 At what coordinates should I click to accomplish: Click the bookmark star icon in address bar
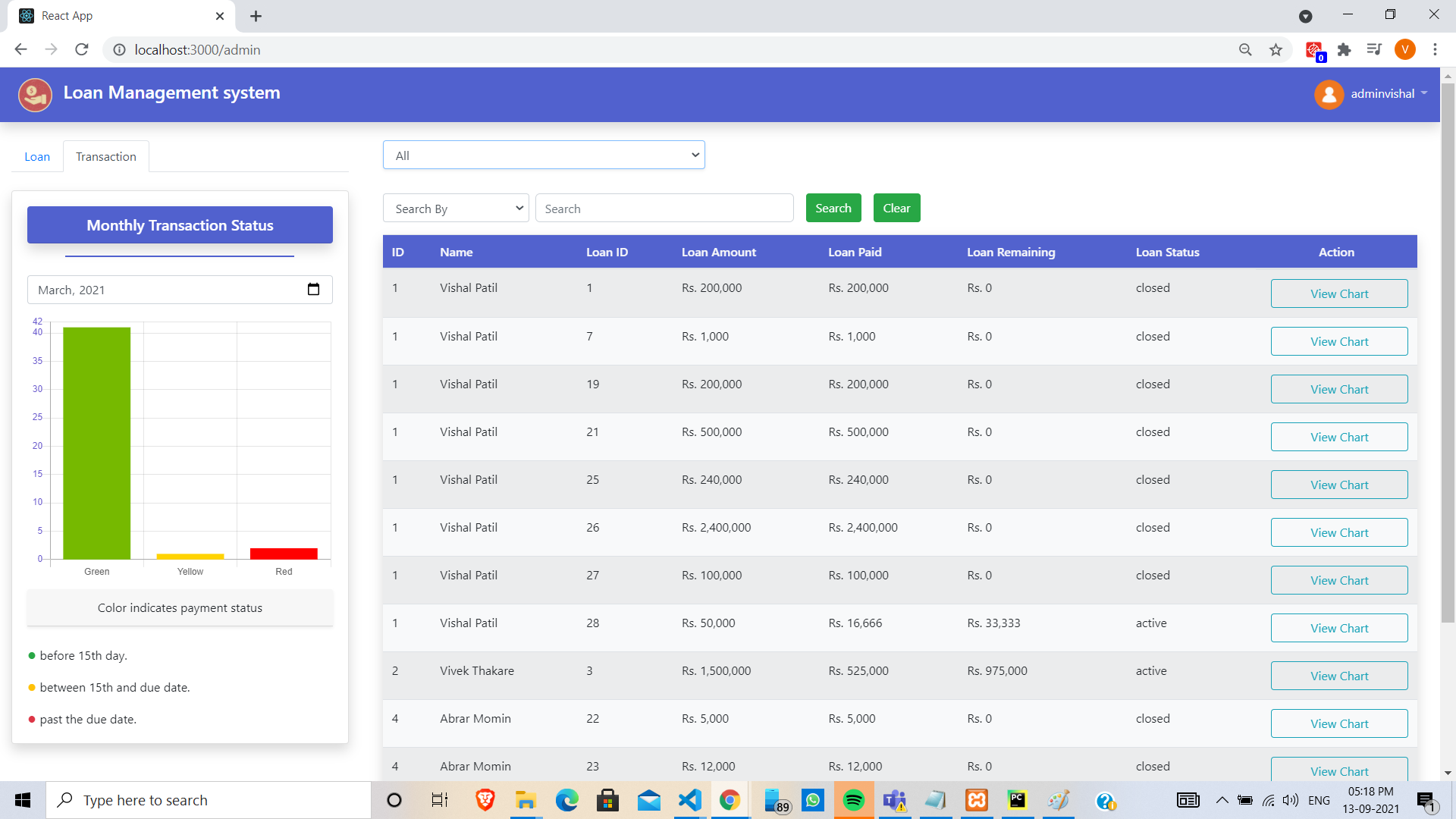coord(1277,49)
